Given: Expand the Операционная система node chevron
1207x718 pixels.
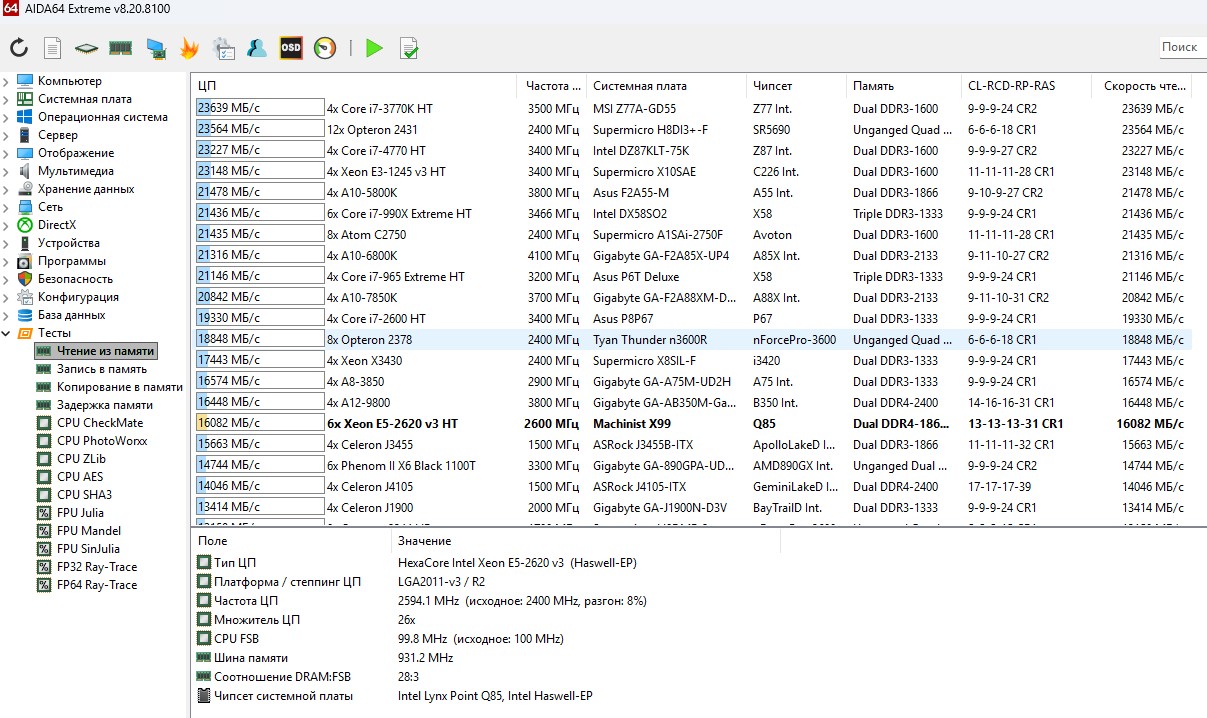Looking at the screenshot, I should 7,117.
